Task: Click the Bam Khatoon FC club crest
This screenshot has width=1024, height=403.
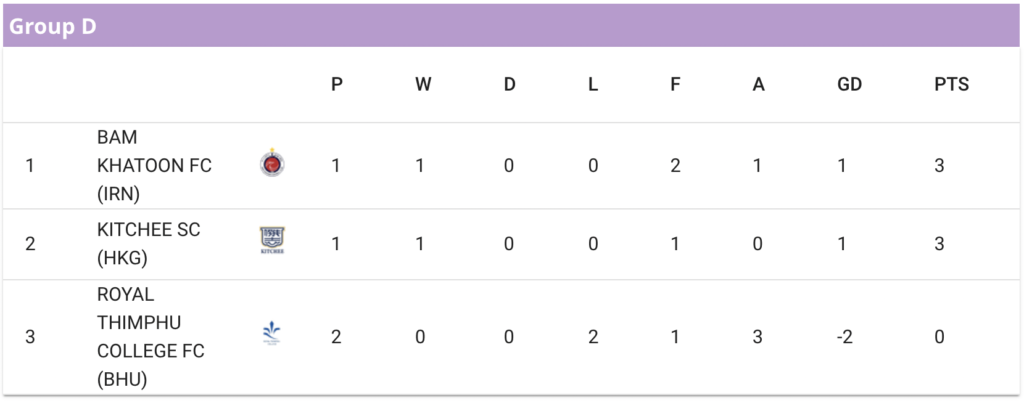Action: click(x=272, y=163)
